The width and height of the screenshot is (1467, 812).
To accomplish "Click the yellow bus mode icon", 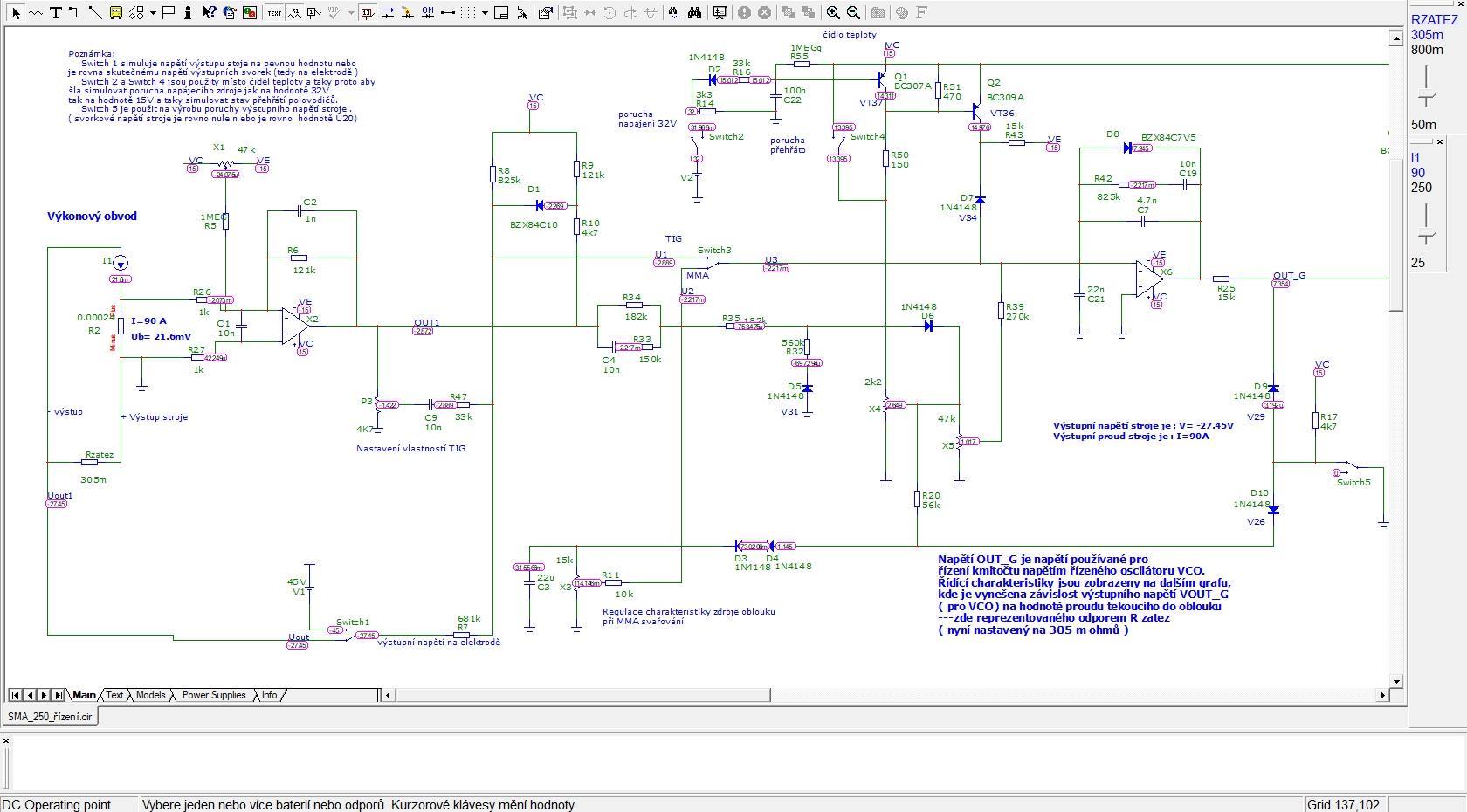I will (116, 13).
